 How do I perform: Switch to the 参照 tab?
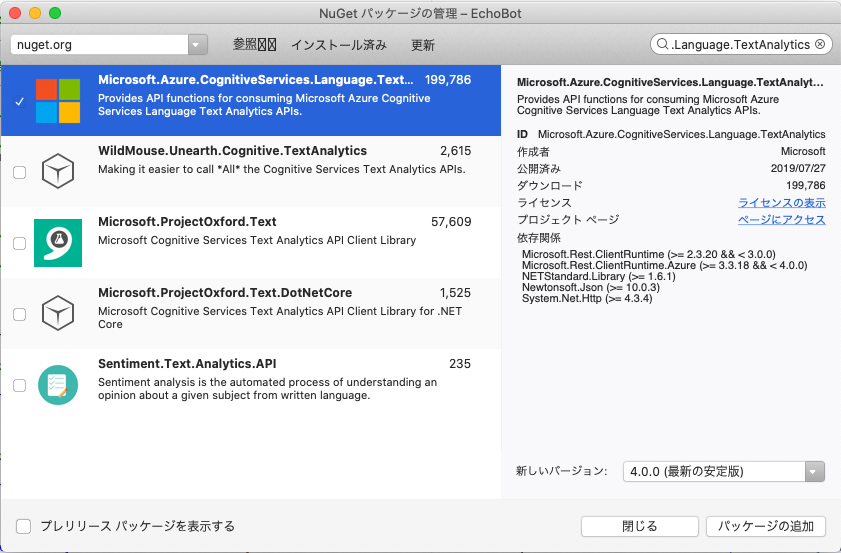click(x=254, y=45)
